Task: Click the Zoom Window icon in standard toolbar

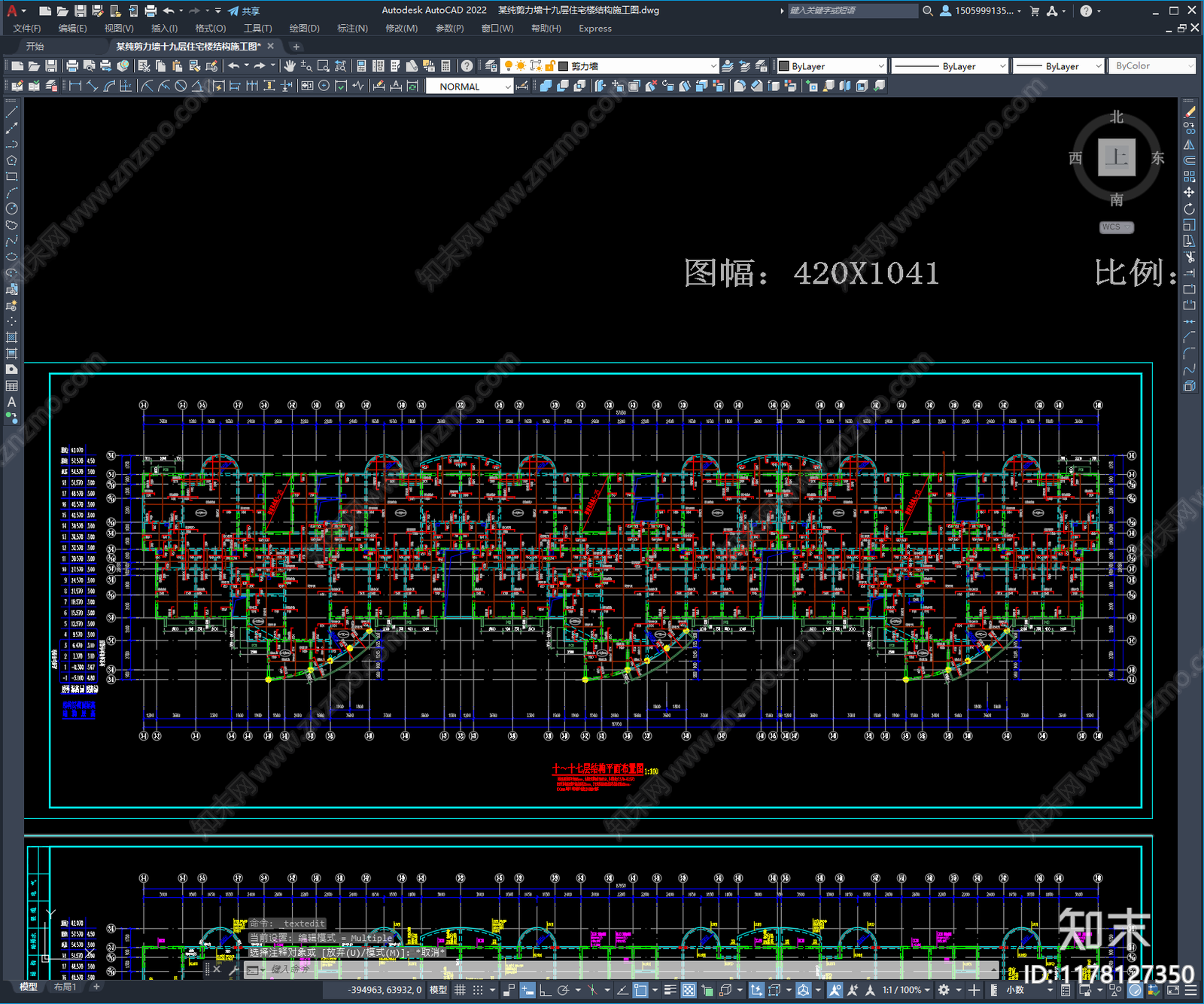Action: point(323,66)
